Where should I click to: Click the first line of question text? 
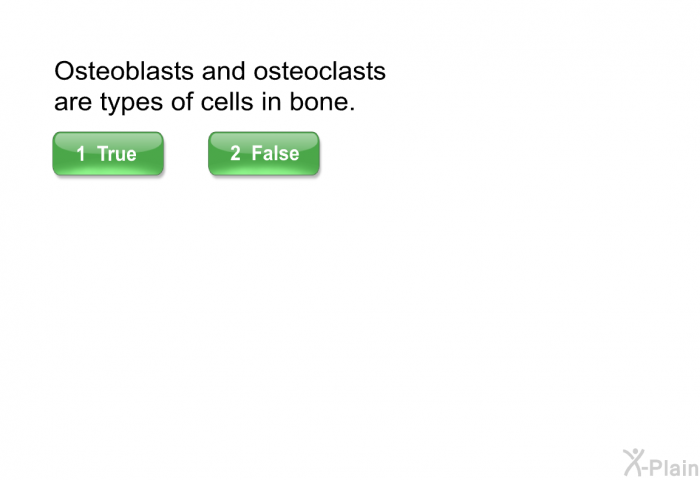pyautogui.click(x=219, y=73)
